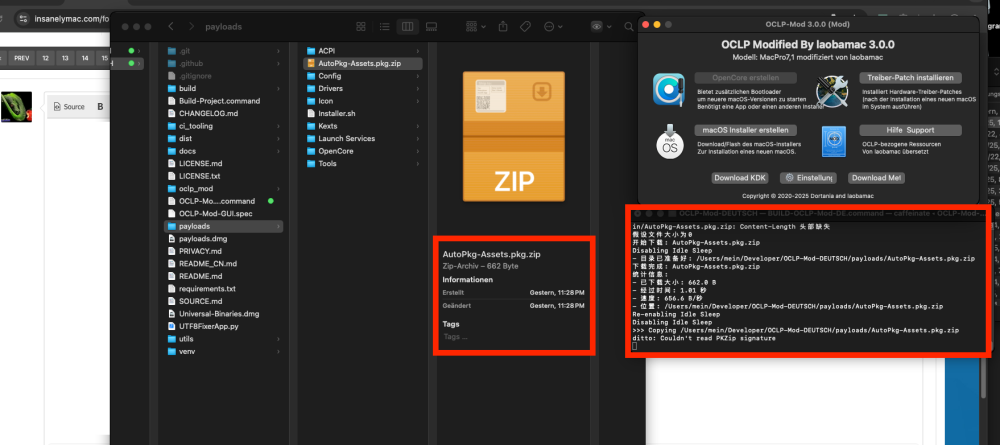Click the macOS installer download icon
Image resolution: width=1000 pixels, height=445 pixels.
coord(670,142)
